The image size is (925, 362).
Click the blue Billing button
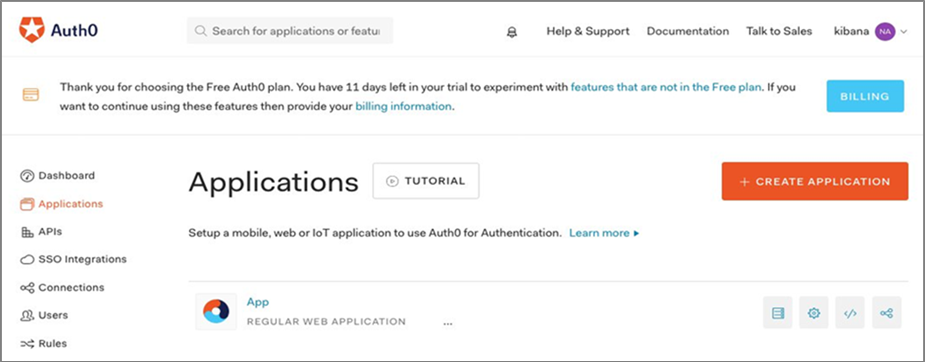[865, 96]
